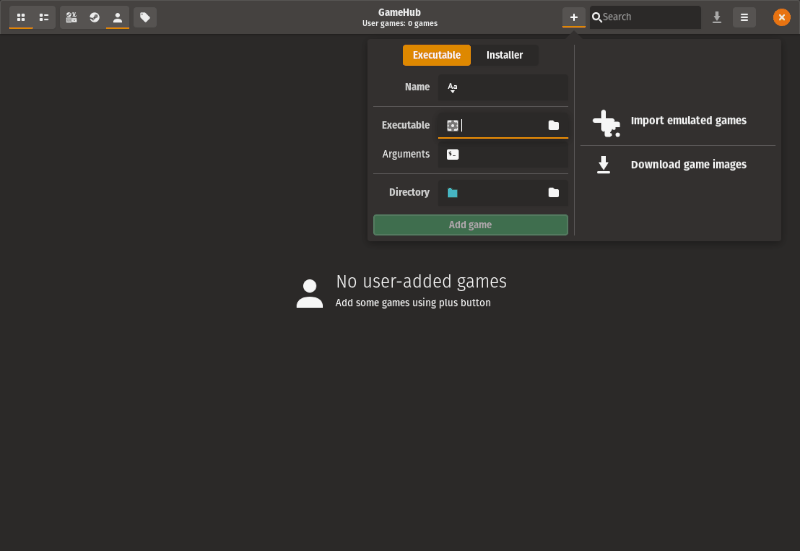Image resolution: width=800 pixels, height=551 pixels.
Task: Close the GameHub window
Action: [782, 17]
